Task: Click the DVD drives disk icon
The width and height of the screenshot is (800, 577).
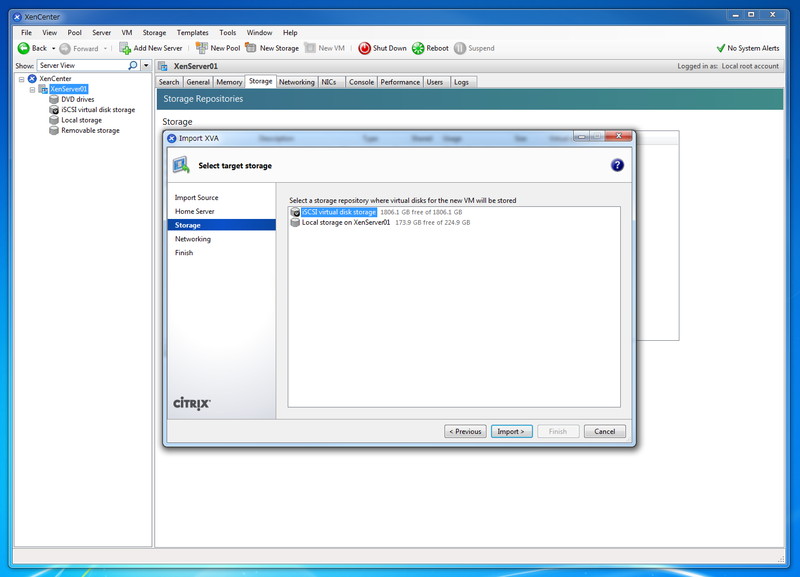Action: (x=54, y=99)
